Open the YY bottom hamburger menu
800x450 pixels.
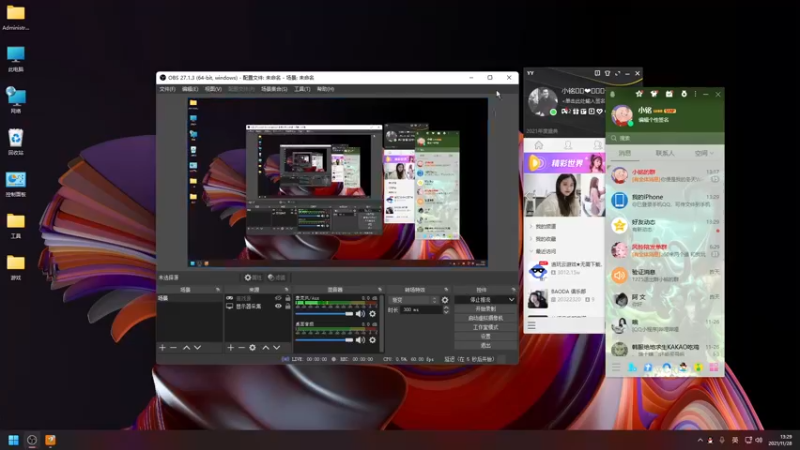tap(532, 325)
